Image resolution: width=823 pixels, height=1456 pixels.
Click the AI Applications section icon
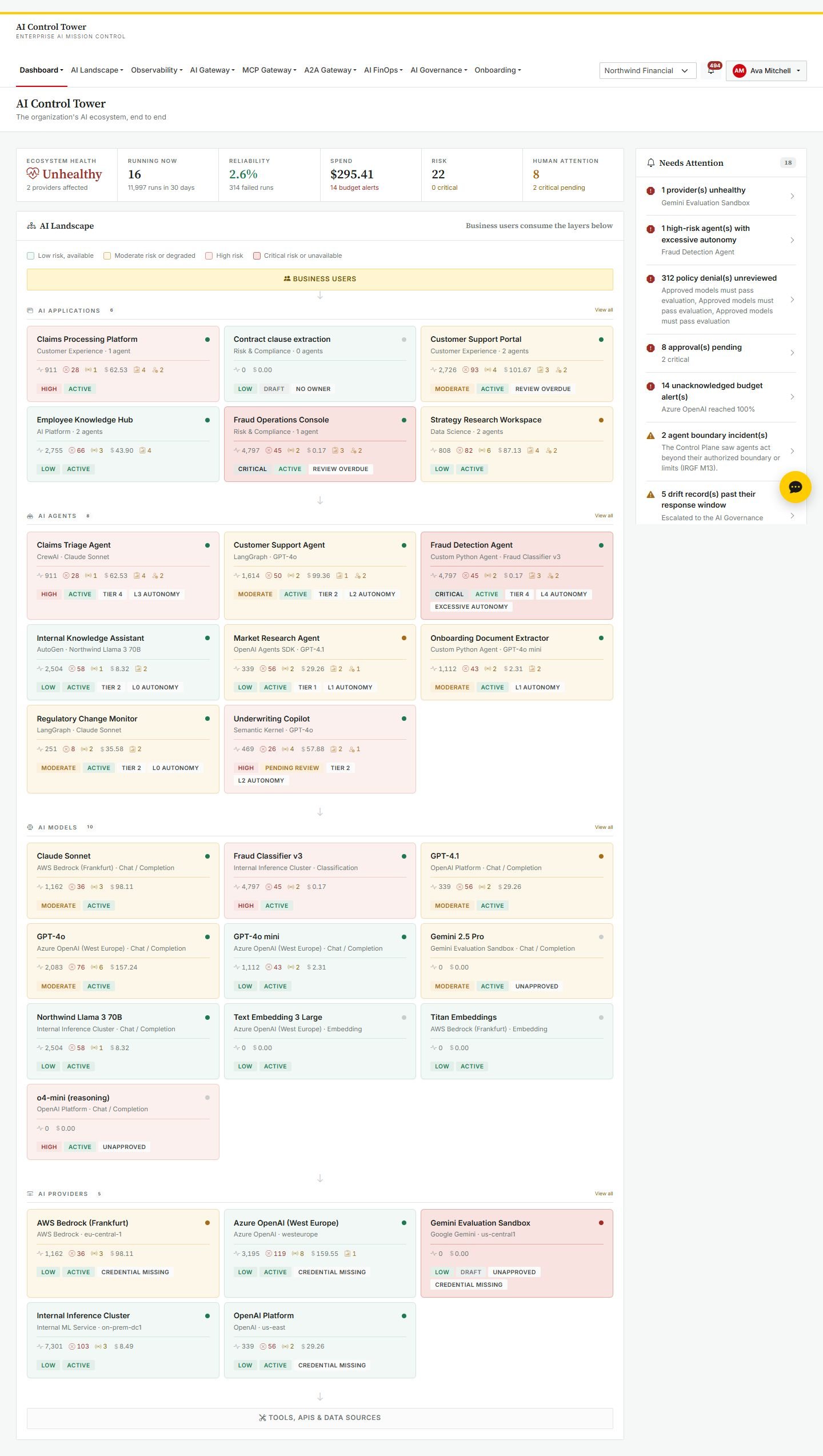pos(30,310)
